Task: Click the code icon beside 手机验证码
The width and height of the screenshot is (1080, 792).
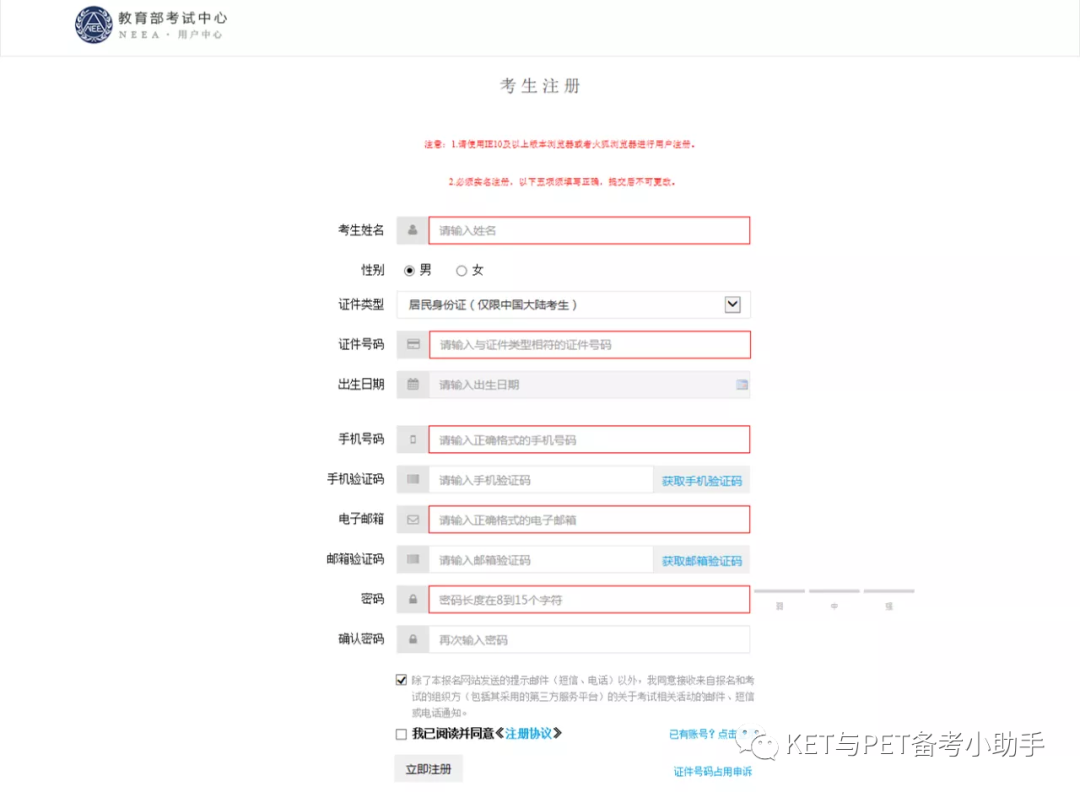Action: 413,479
